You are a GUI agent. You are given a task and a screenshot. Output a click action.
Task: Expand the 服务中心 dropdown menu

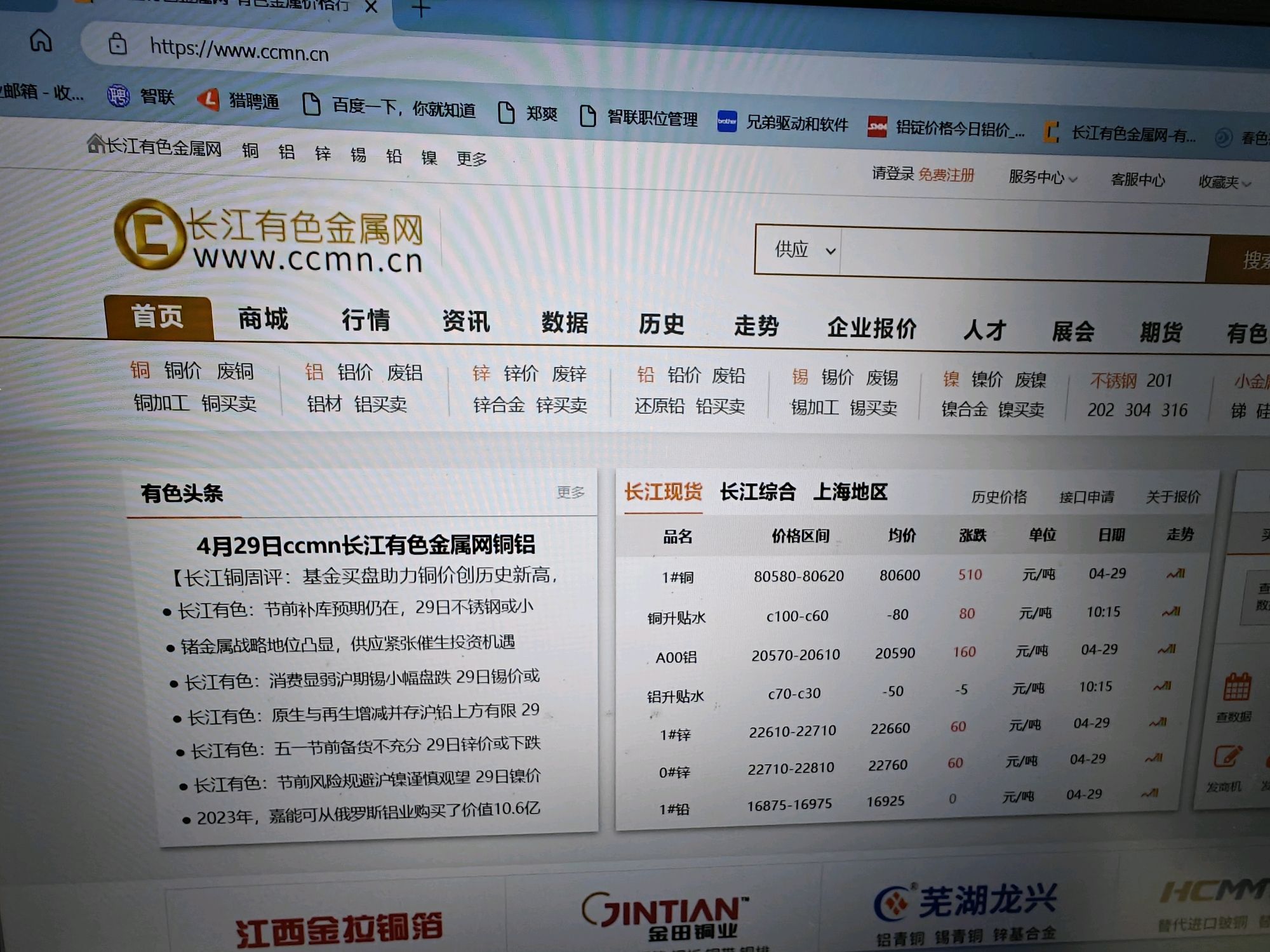[1042, 177]
